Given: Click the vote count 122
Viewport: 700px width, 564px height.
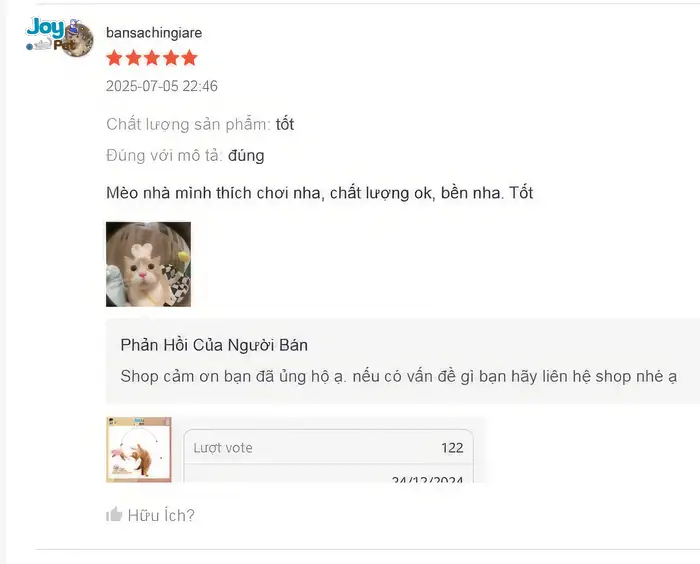Looking at the screenshot, I should [x=452, y=447].
